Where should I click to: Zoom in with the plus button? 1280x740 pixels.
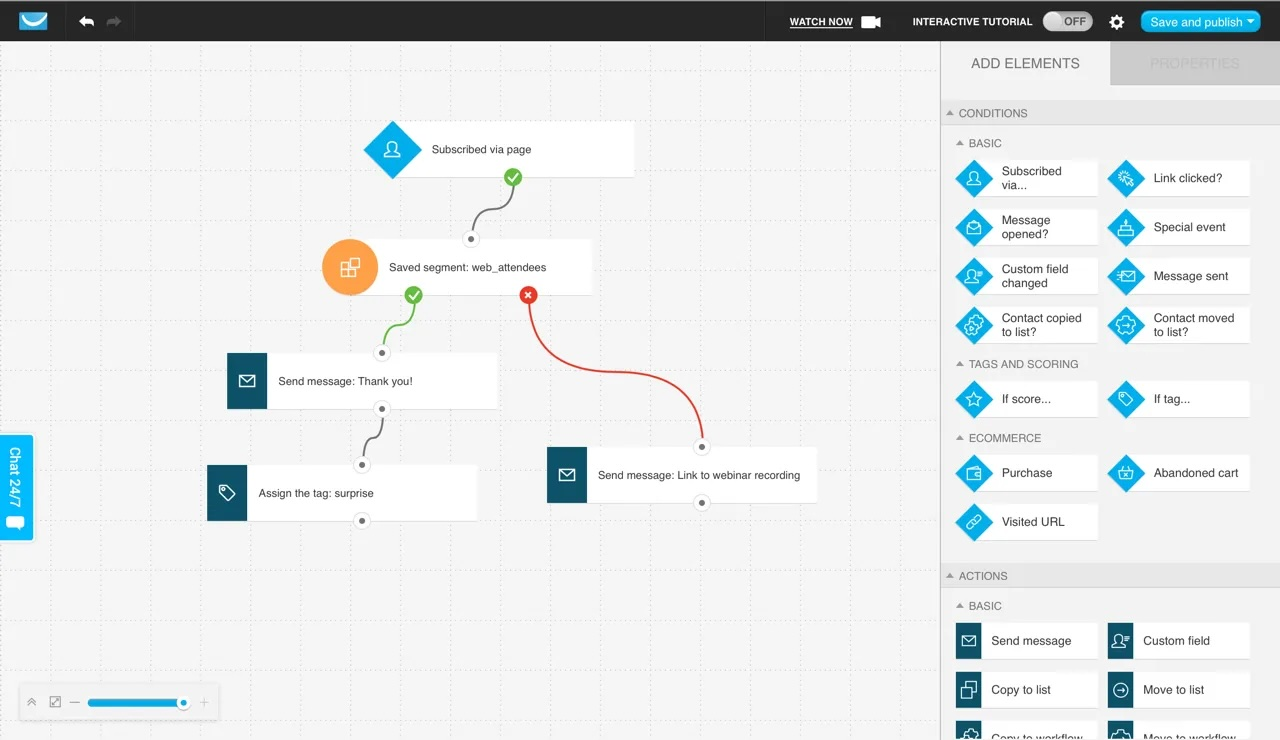(x=204, y=703)
